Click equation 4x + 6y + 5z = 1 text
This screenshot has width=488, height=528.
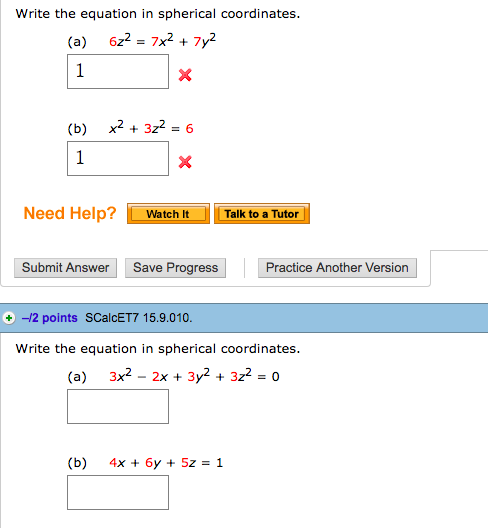coord(166,463)
